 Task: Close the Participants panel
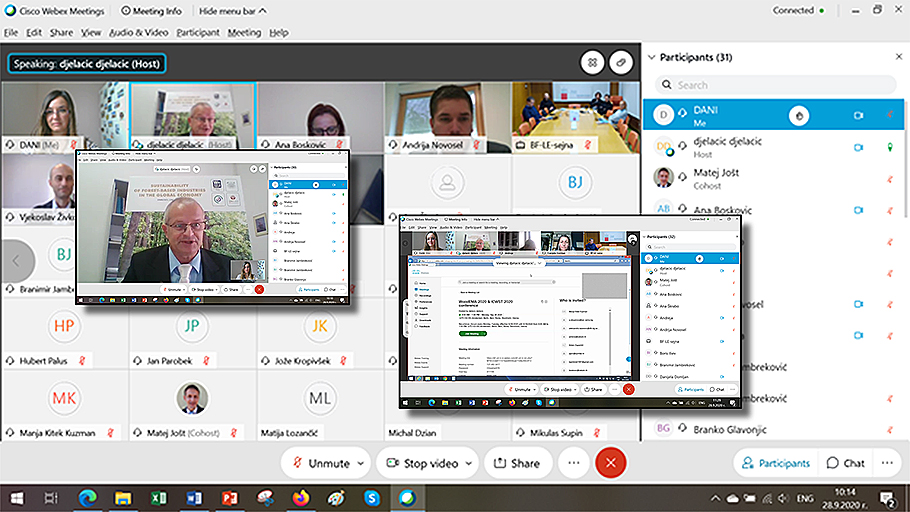pyautogui.click(x=899, y=56)
